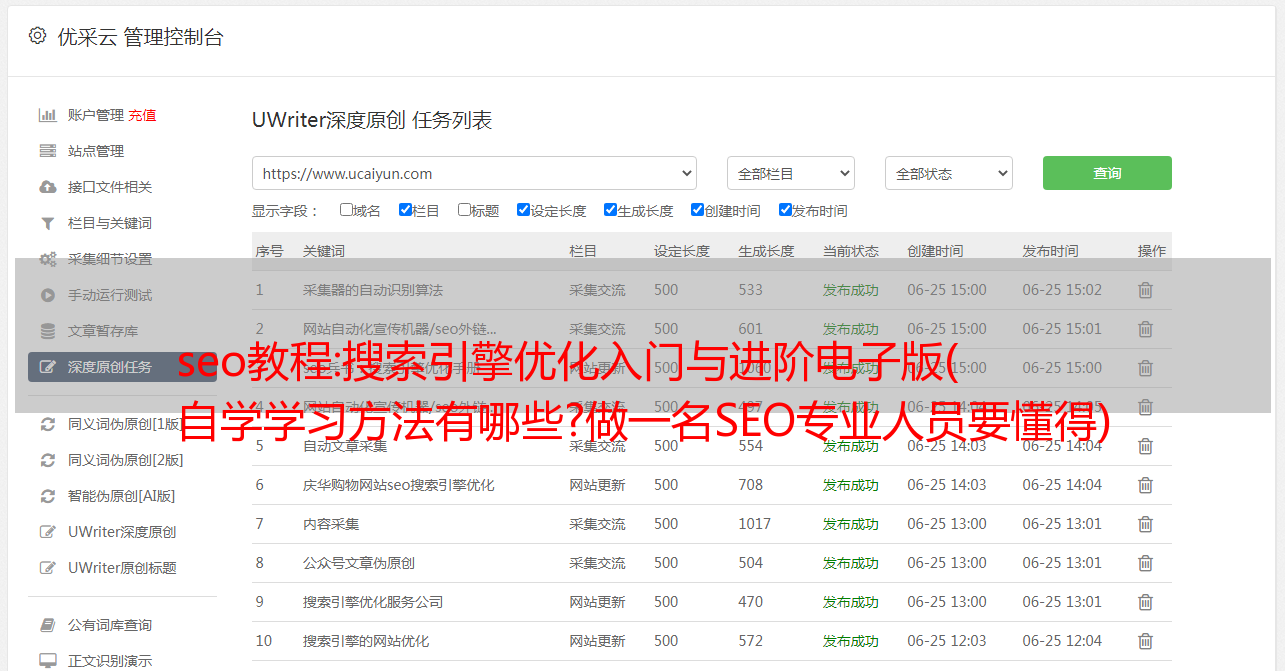Delete the 内容采集 task
The image size is (1285, 671).
(x=1145, y=524)
